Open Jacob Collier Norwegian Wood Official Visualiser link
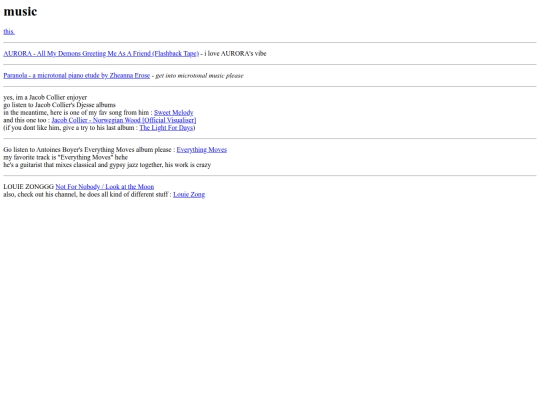The width and height of the screenshot is (540, 405). click(124, 120)
